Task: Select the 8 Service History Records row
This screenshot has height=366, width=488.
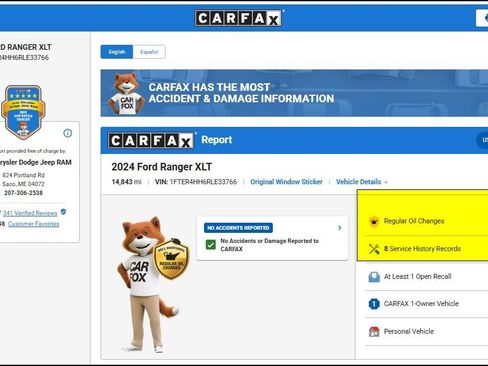Action: (x=427, y=249)
